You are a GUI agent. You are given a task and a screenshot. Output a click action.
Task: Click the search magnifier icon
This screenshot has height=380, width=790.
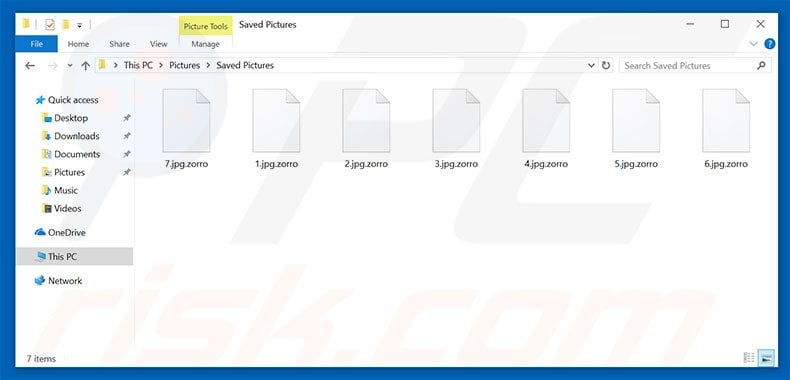tap(761, 66)
